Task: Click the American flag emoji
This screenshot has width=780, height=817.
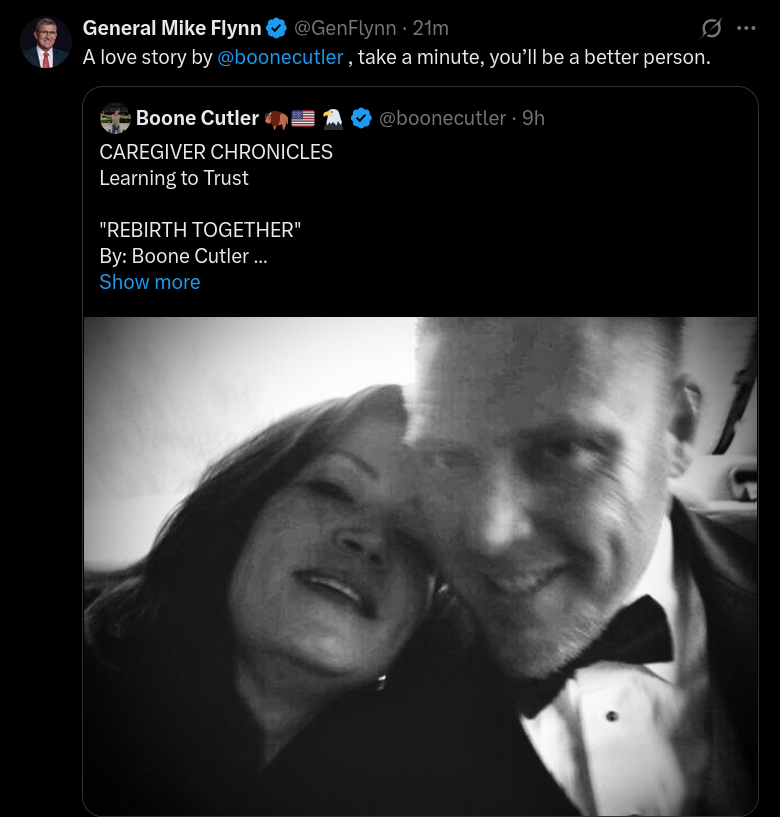Action: pyautogui.click(x=303, y=118)
